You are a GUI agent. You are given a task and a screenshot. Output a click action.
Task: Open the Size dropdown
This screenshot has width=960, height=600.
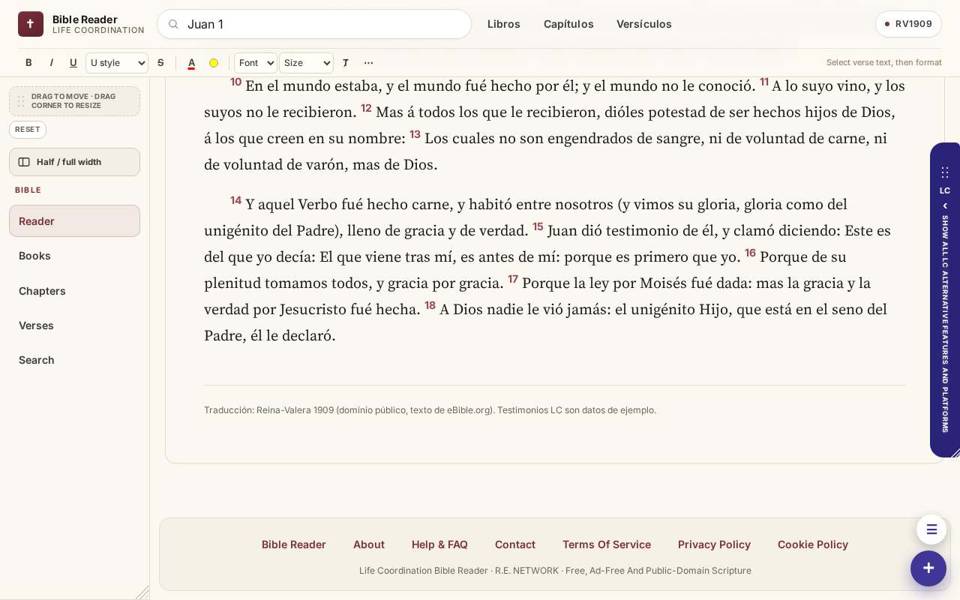point(306,62)
